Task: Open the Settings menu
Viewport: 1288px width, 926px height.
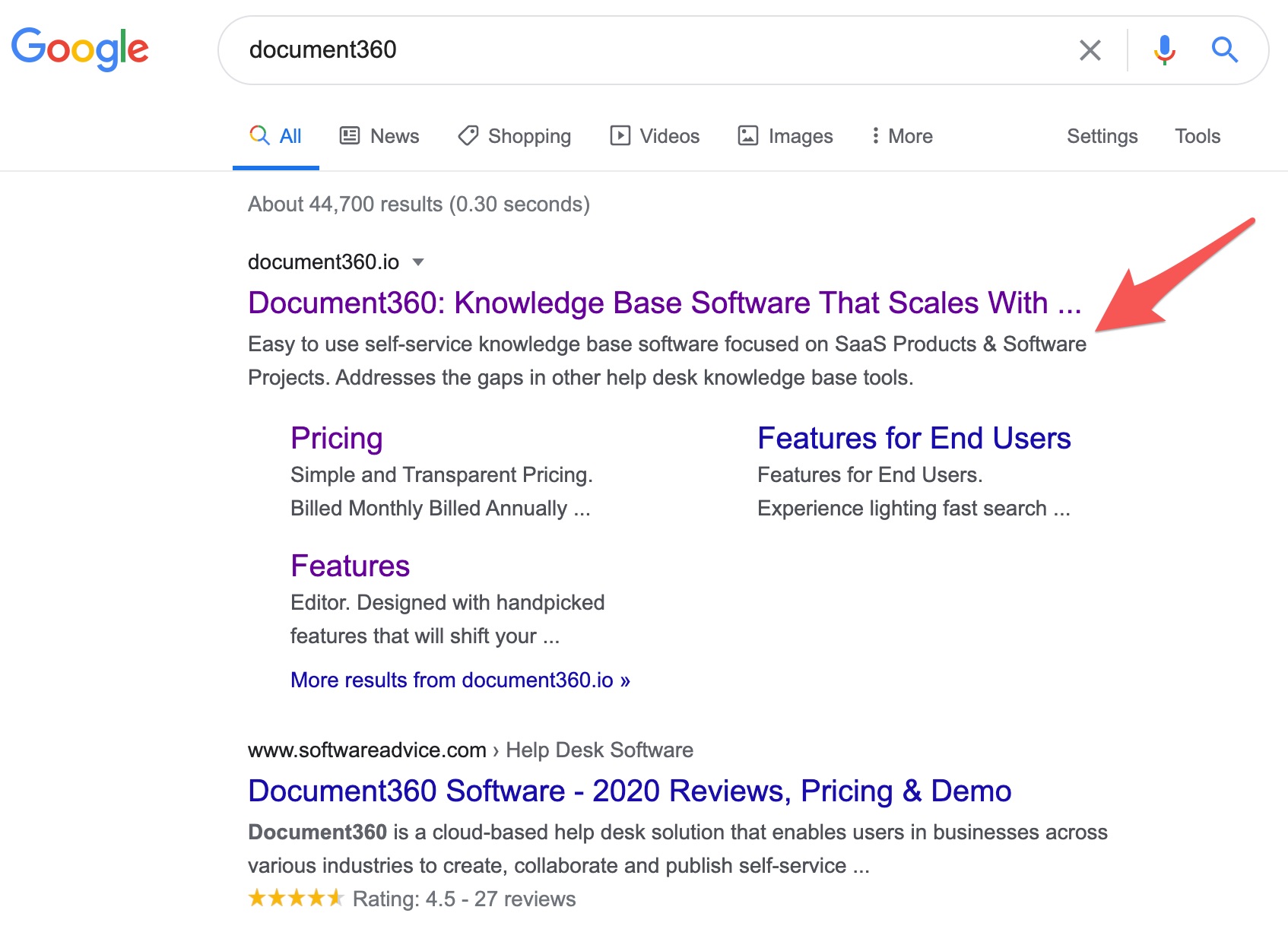Action: click(x=1102, y=135)
